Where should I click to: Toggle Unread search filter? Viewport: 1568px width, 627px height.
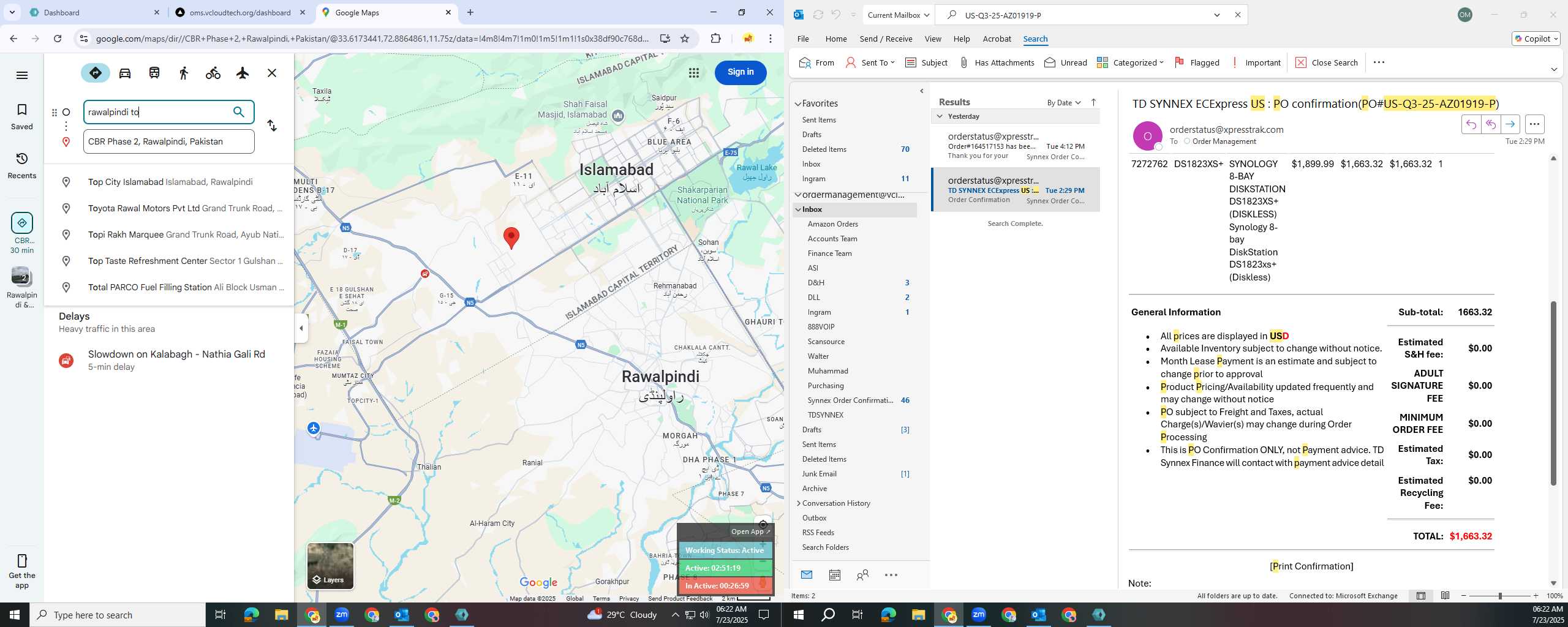(1066, 62)
